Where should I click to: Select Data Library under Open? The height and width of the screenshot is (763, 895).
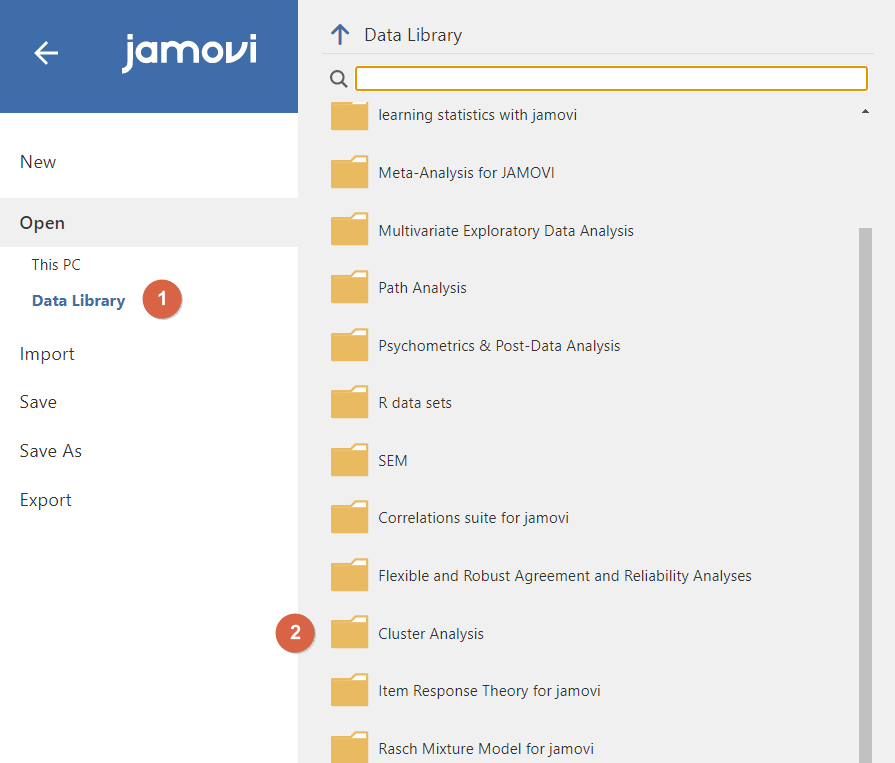[78, 301]
